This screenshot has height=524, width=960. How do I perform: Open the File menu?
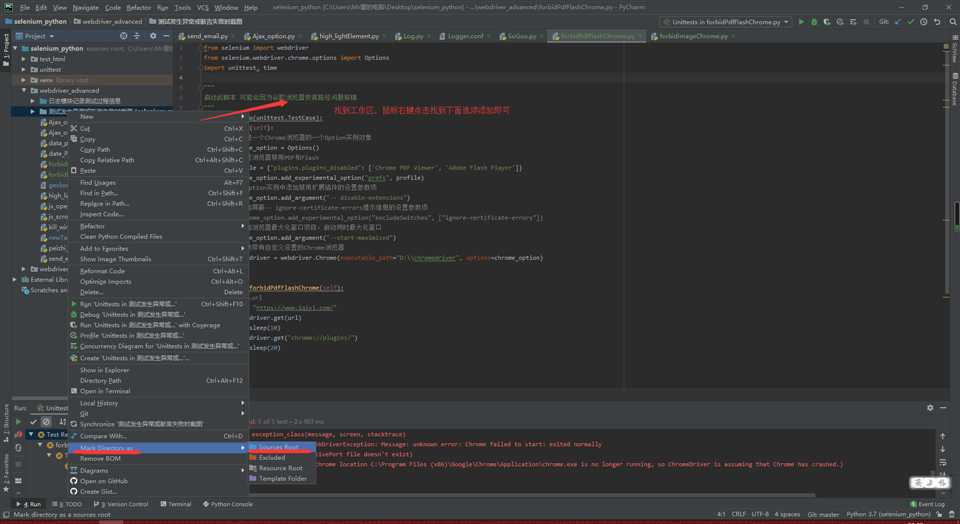[24, 8]
